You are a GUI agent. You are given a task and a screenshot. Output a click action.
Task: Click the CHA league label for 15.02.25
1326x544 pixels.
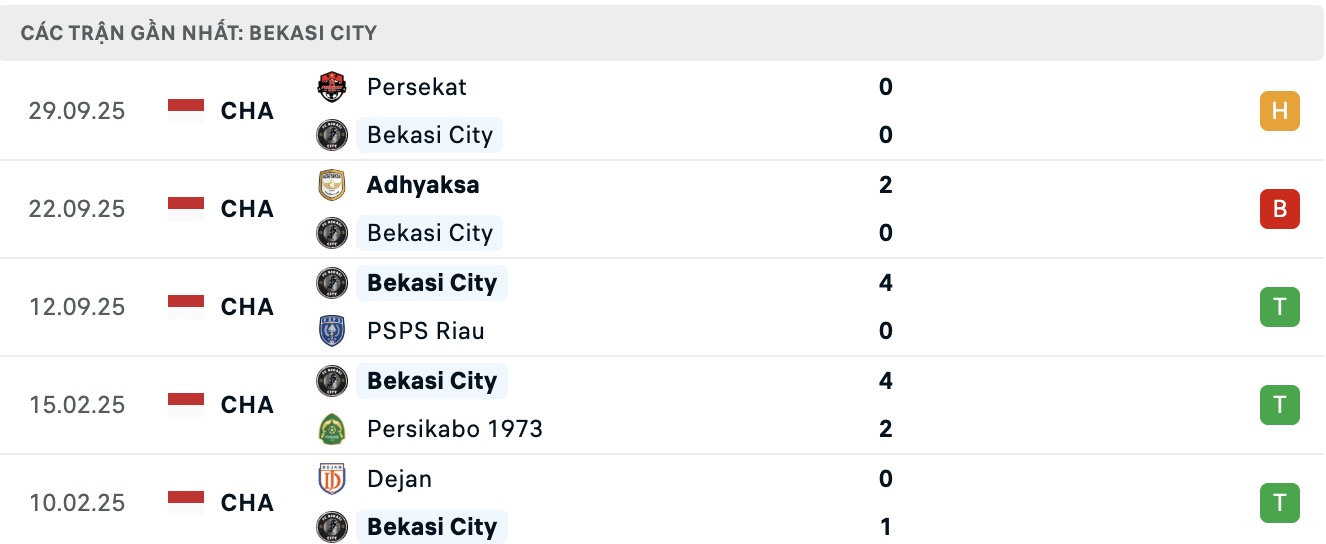point(247,405)
